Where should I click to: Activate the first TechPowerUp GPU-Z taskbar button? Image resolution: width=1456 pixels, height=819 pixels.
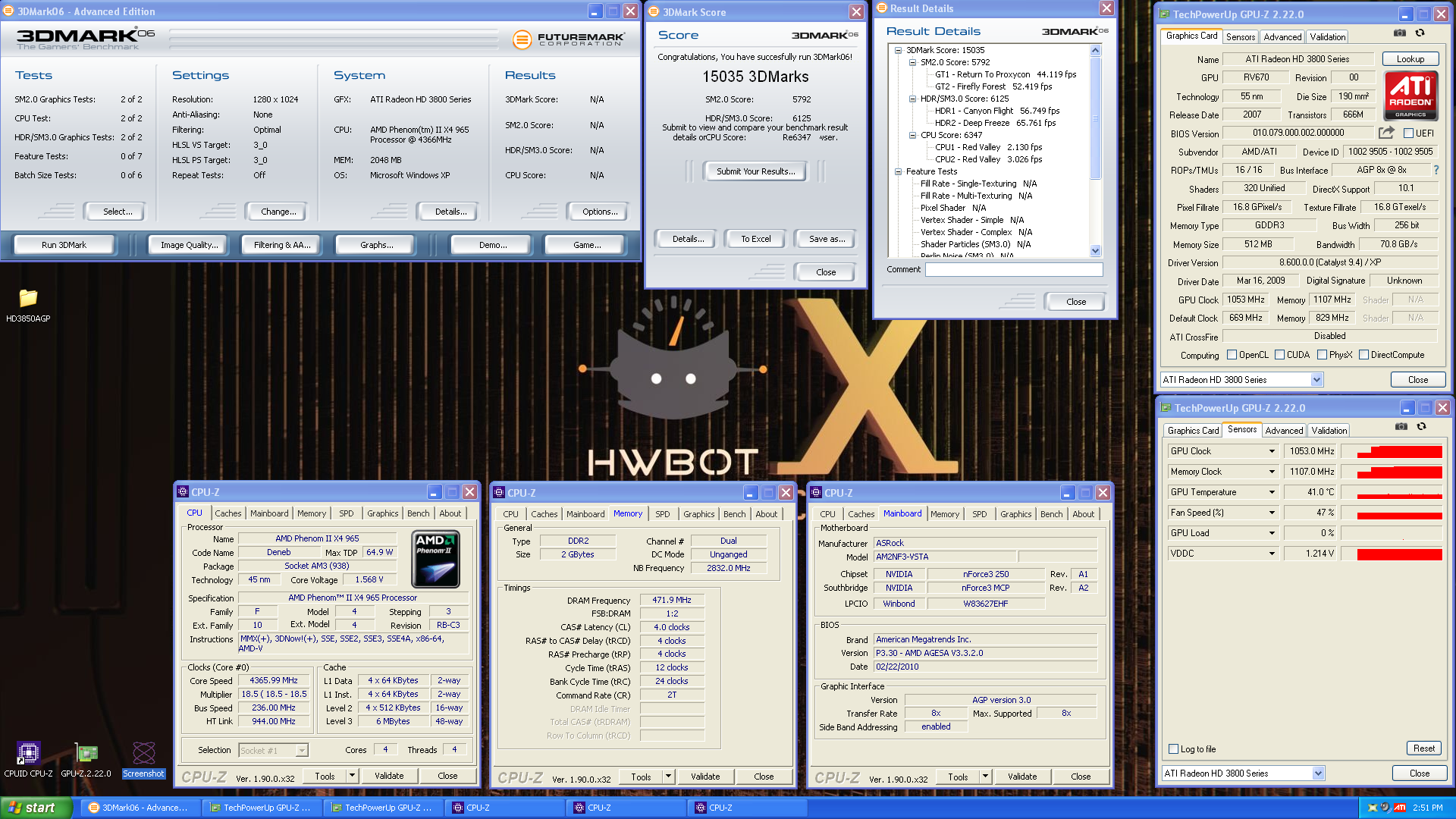[x=263, y=808]
